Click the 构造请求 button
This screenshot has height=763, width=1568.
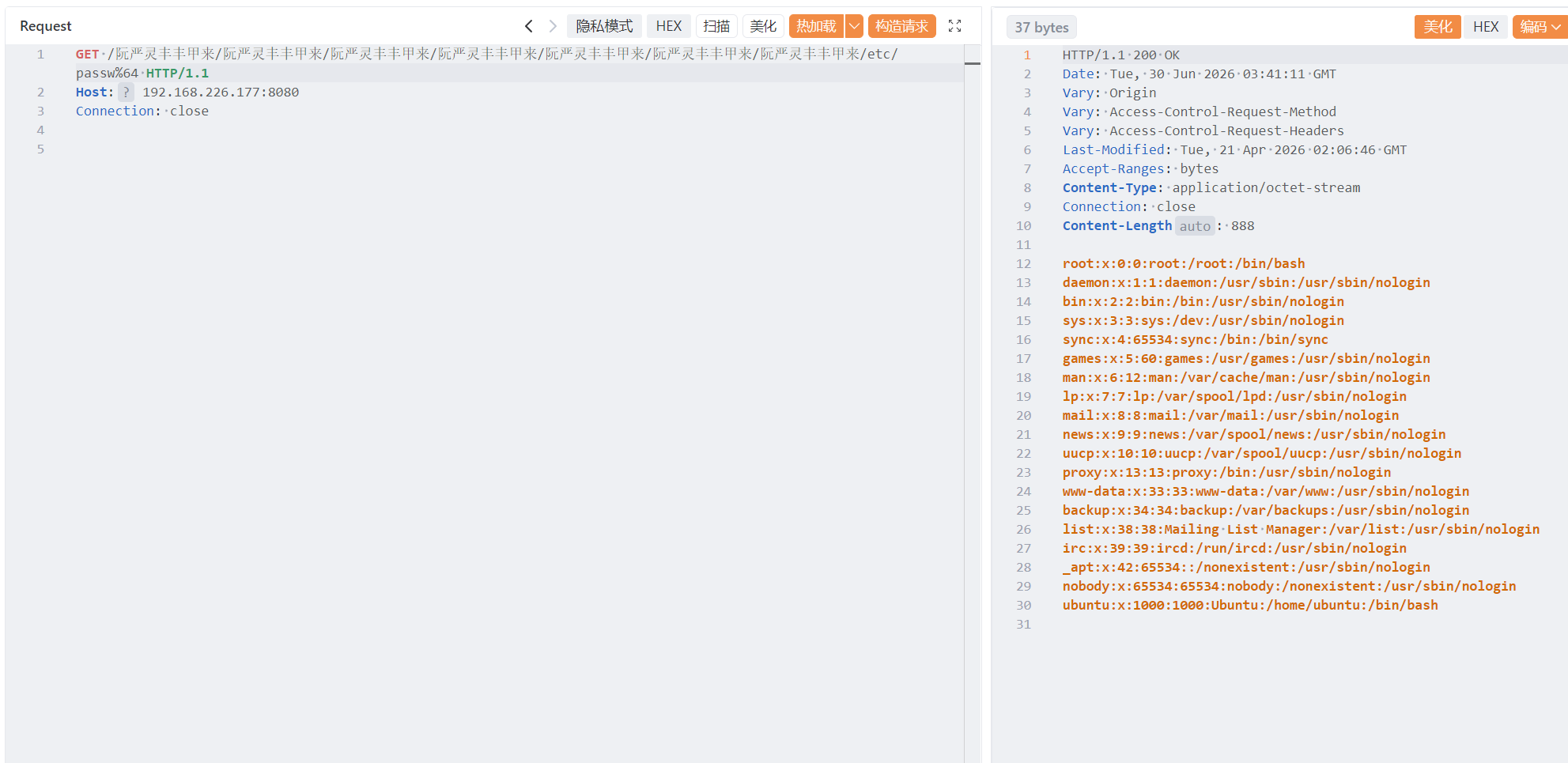901,26
